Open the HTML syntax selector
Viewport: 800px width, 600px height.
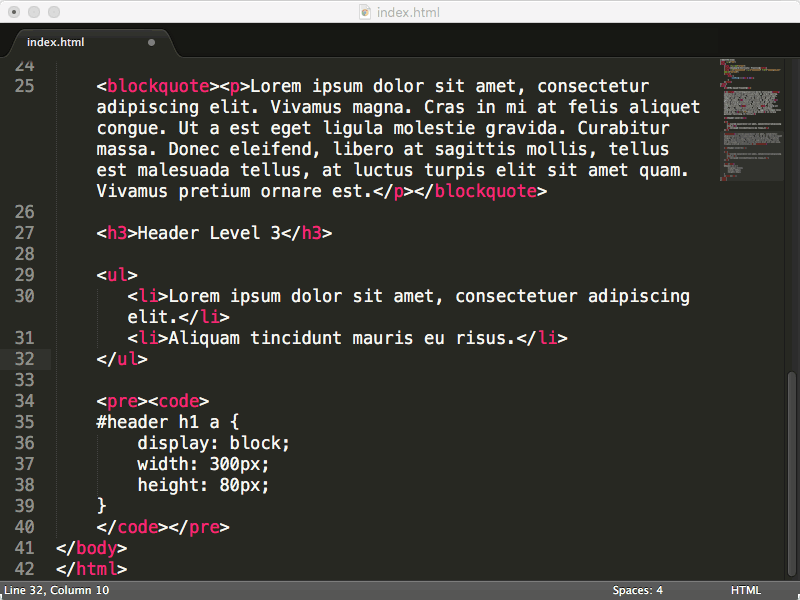point(746,590)
